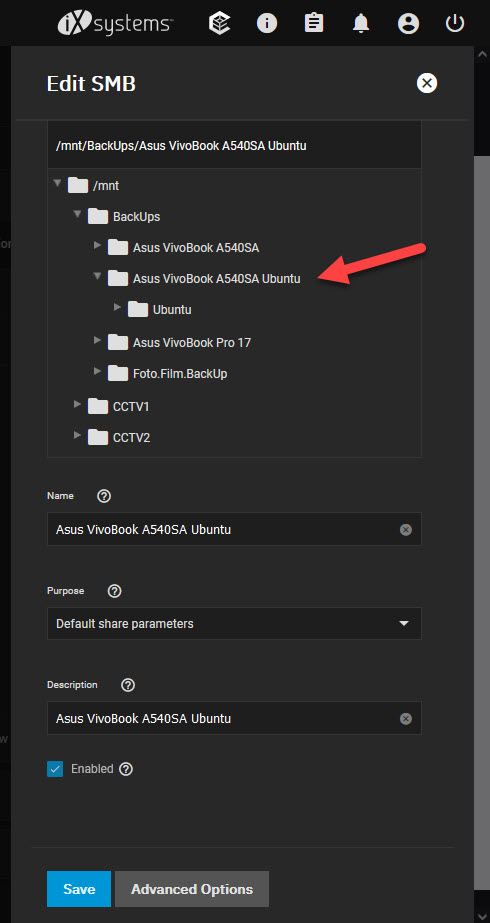Screen dimensions: 490x923
Task: Open the user account settings icon
Action: click(x=408, y=24)
